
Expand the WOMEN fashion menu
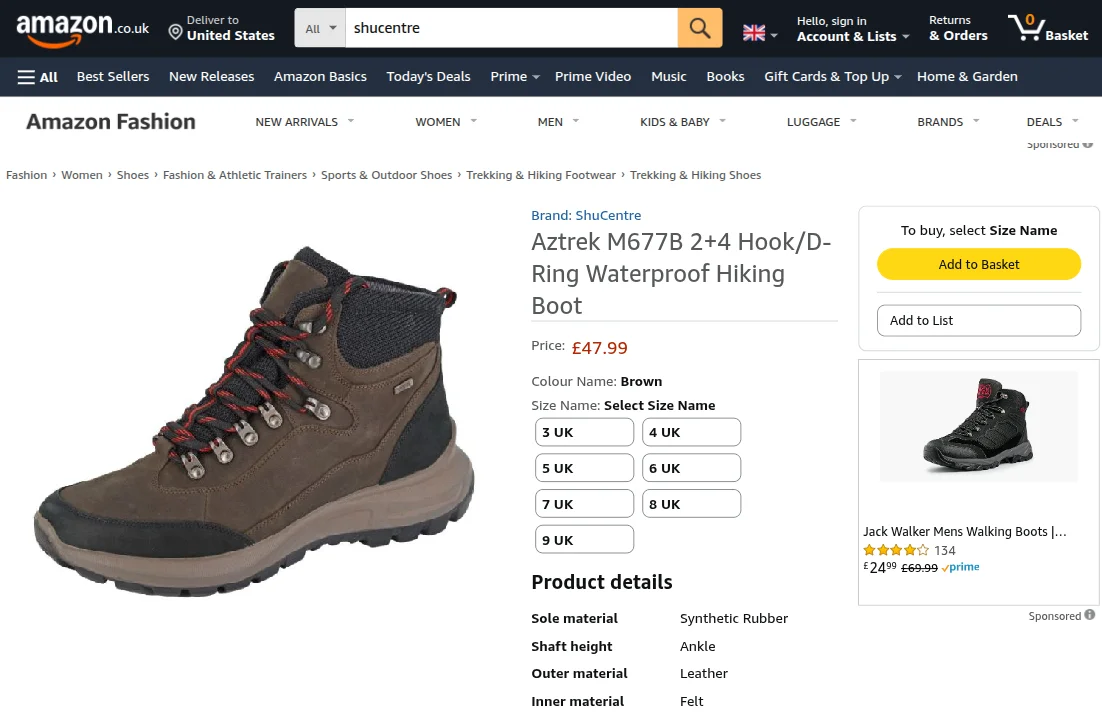click(x=444, y=121)
